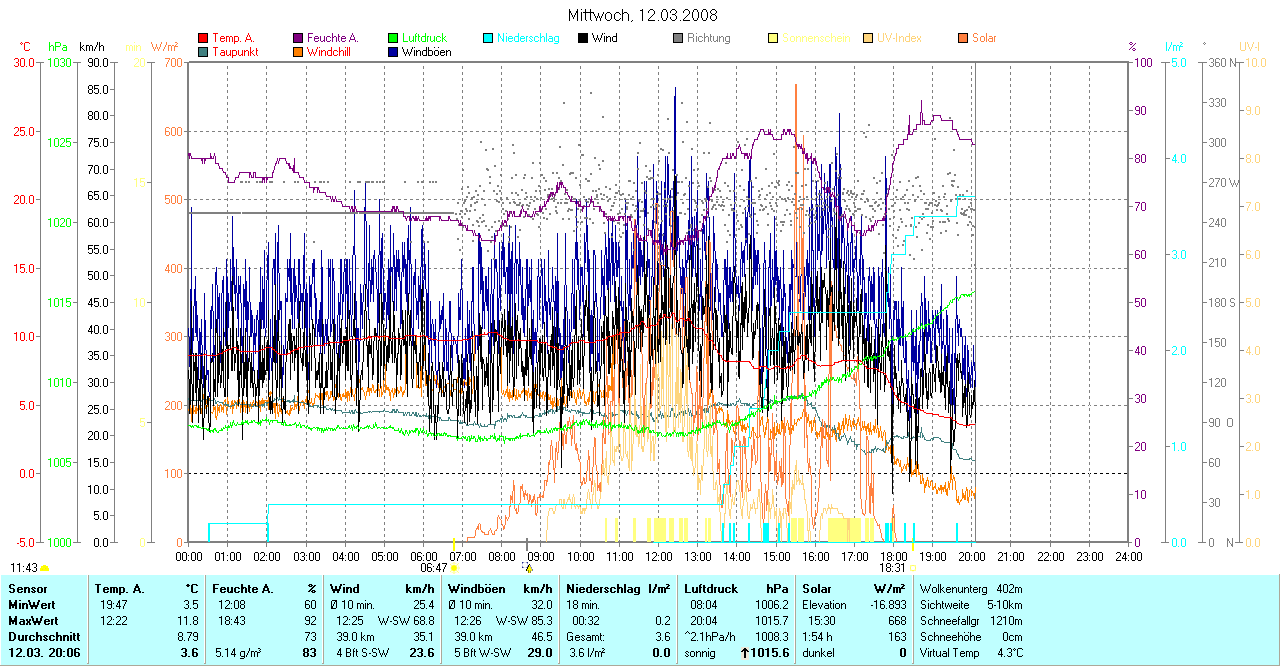Click the sunrise marker at 06:47
The image size is (1280, 666).
point(455,567)
